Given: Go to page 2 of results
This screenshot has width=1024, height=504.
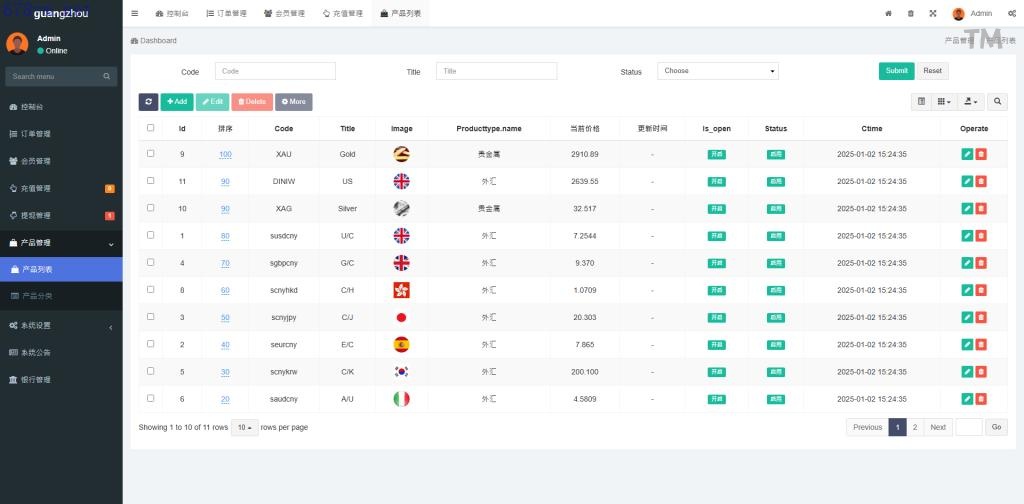Looking at the screenshot, I should (915, 427).
